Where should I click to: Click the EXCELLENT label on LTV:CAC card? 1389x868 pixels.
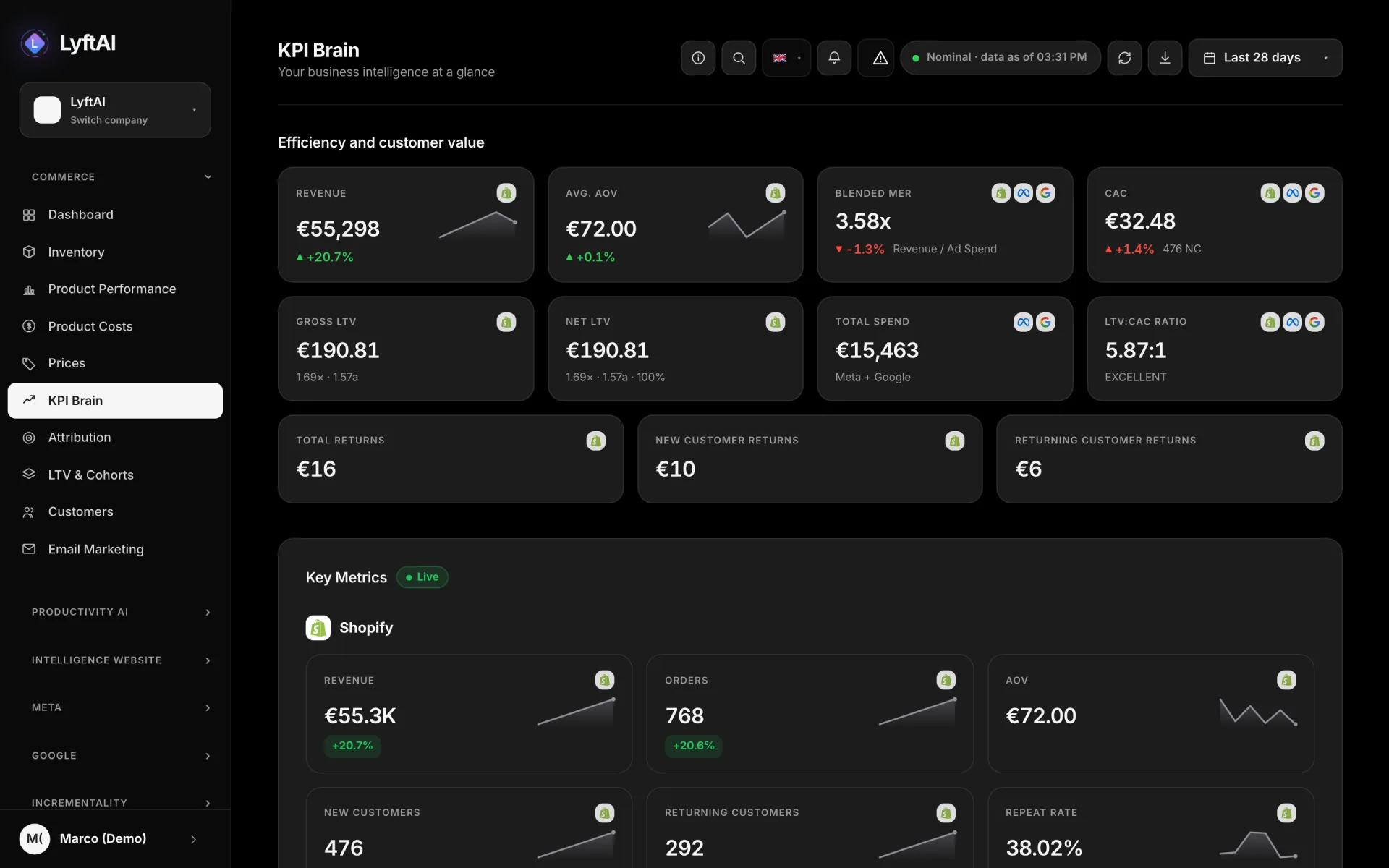pos(1135,378)
